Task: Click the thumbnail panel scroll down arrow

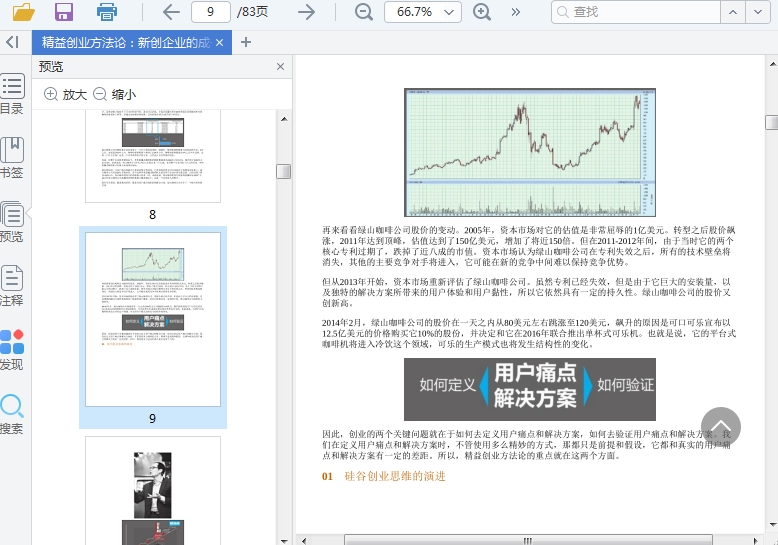Action: (284, 541)
